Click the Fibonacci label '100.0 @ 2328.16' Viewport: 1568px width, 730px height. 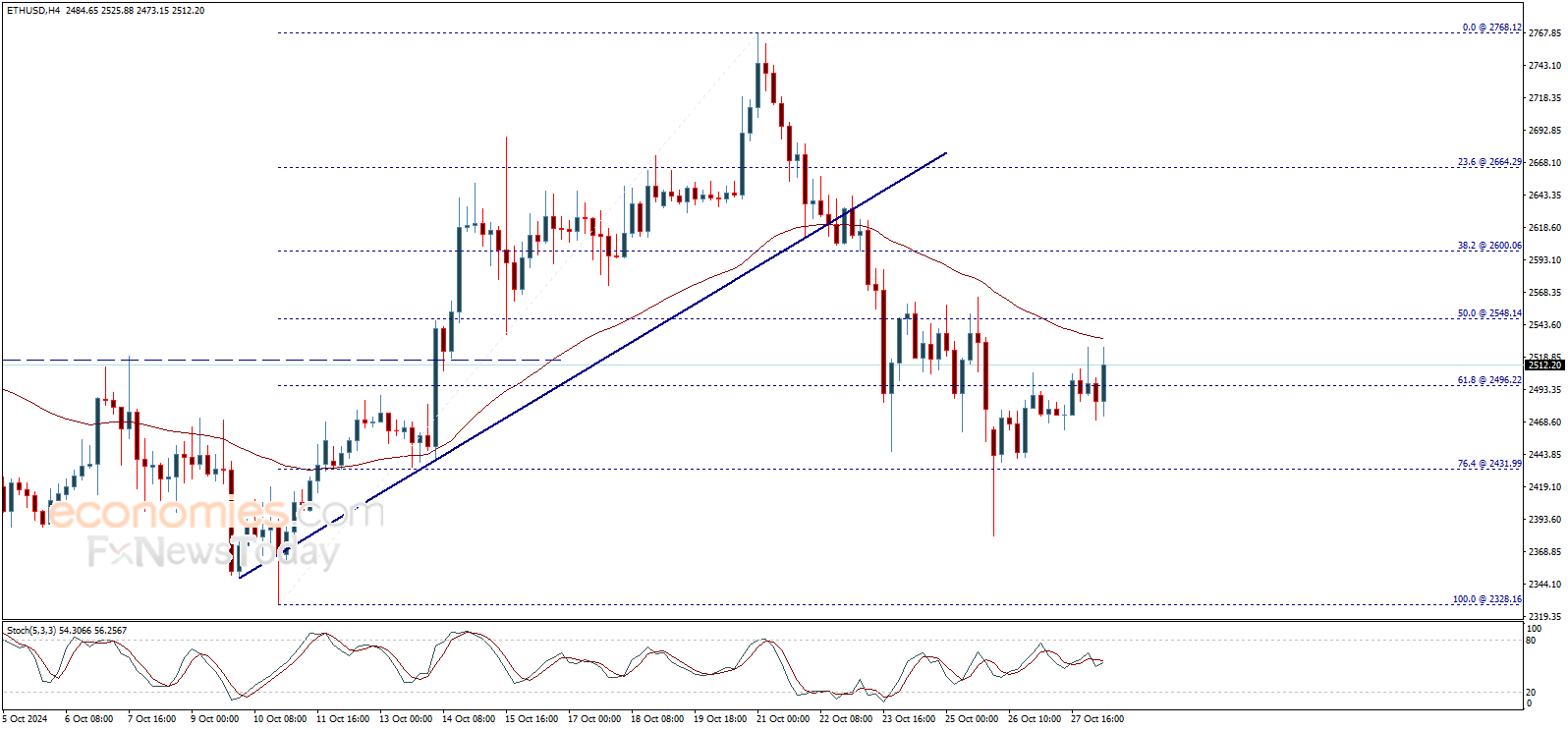pos(1487,599)
